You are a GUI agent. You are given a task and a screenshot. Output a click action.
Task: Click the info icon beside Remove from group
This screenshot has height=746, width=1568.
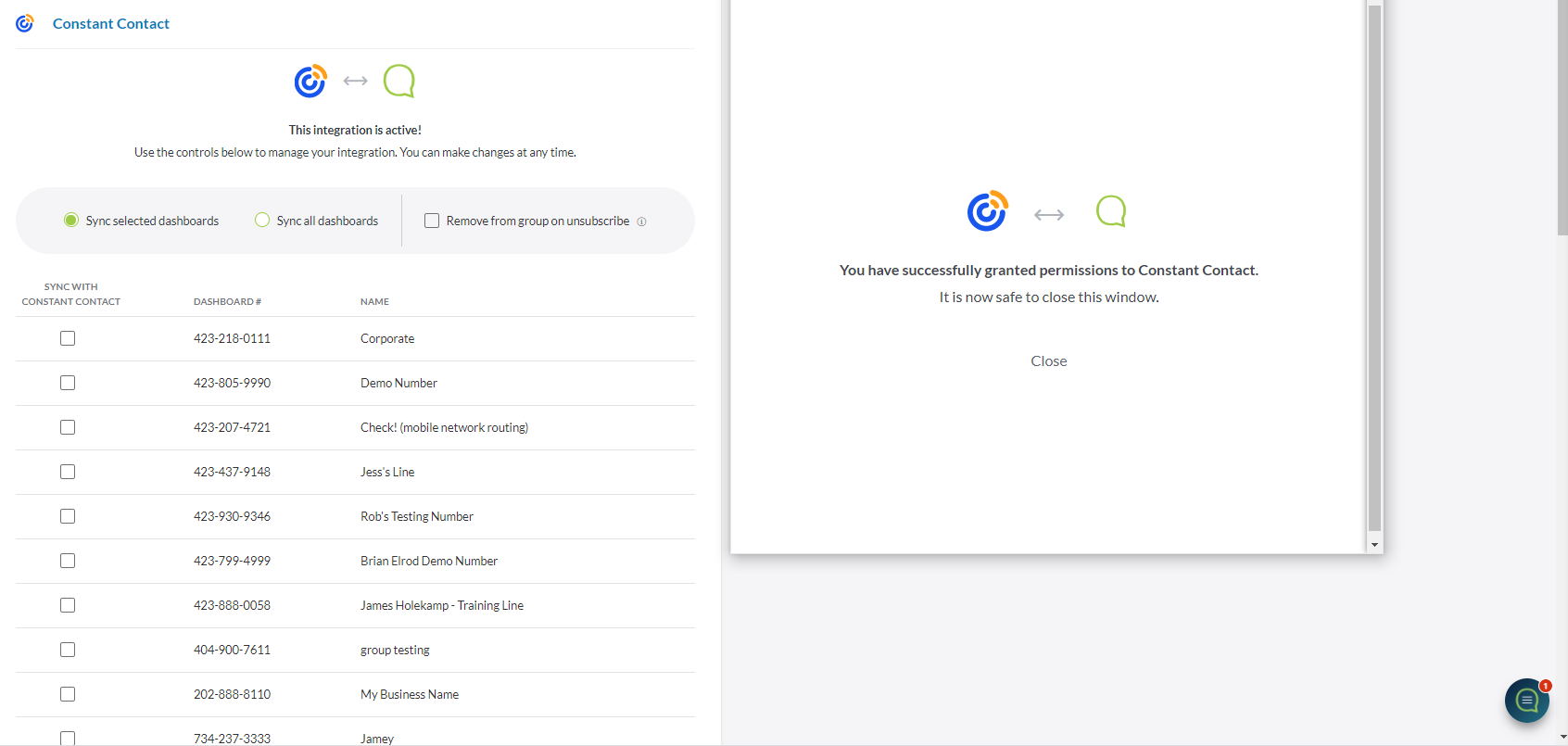641,221
